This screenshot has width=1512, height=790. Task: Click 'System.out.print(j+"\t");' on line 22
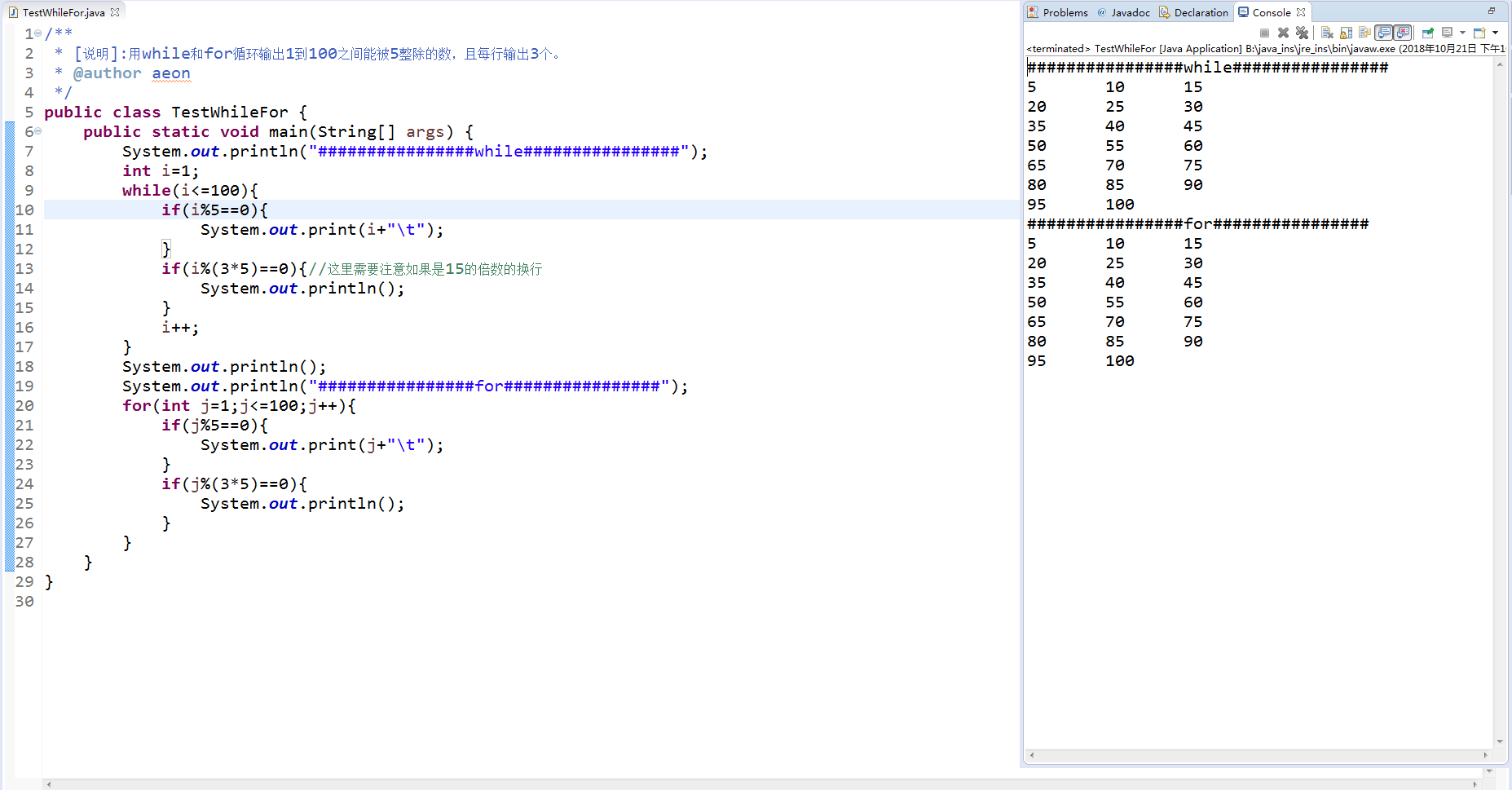click(322, 444)
